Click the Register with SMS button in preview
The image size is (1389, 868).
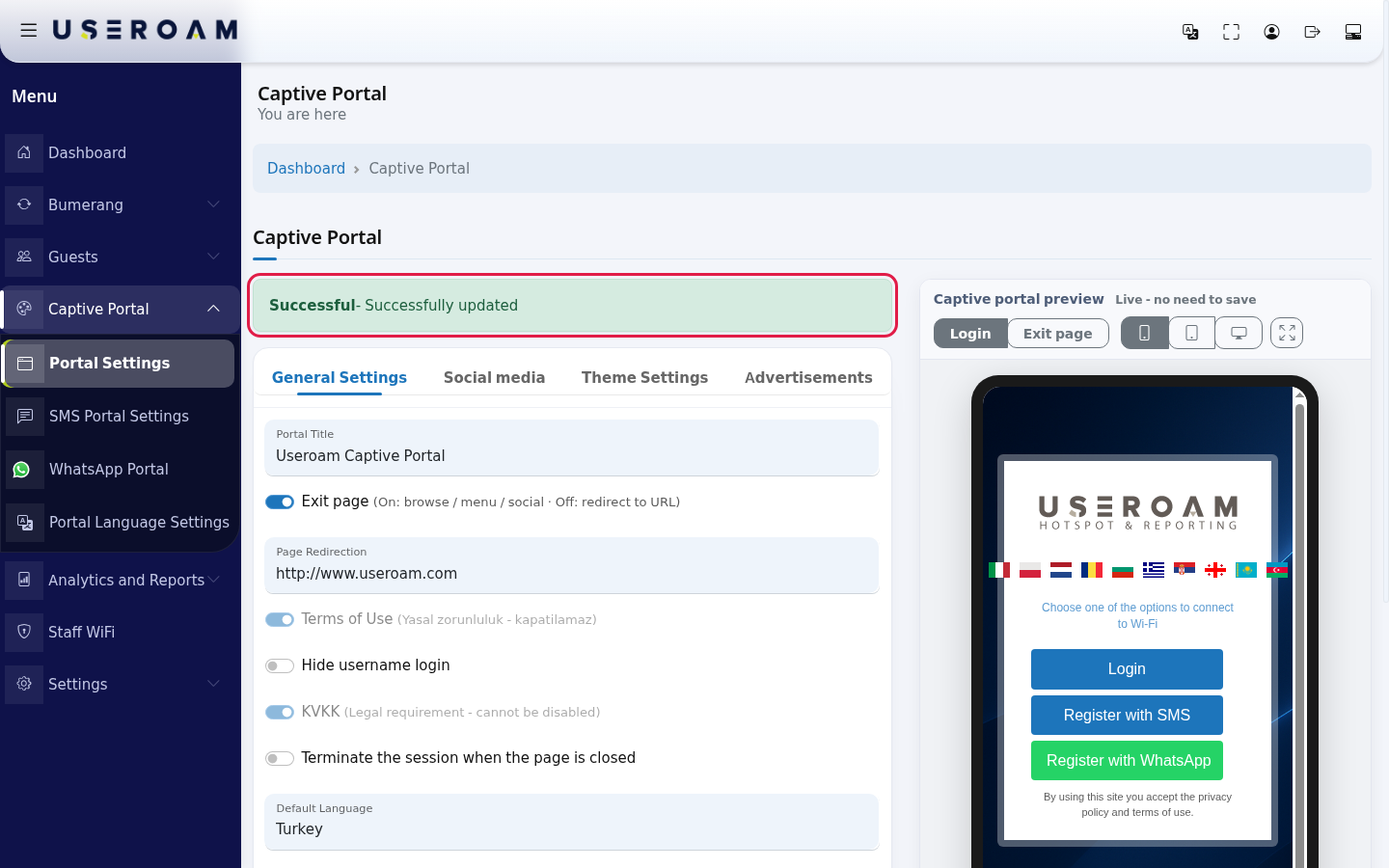point(1127,715)
